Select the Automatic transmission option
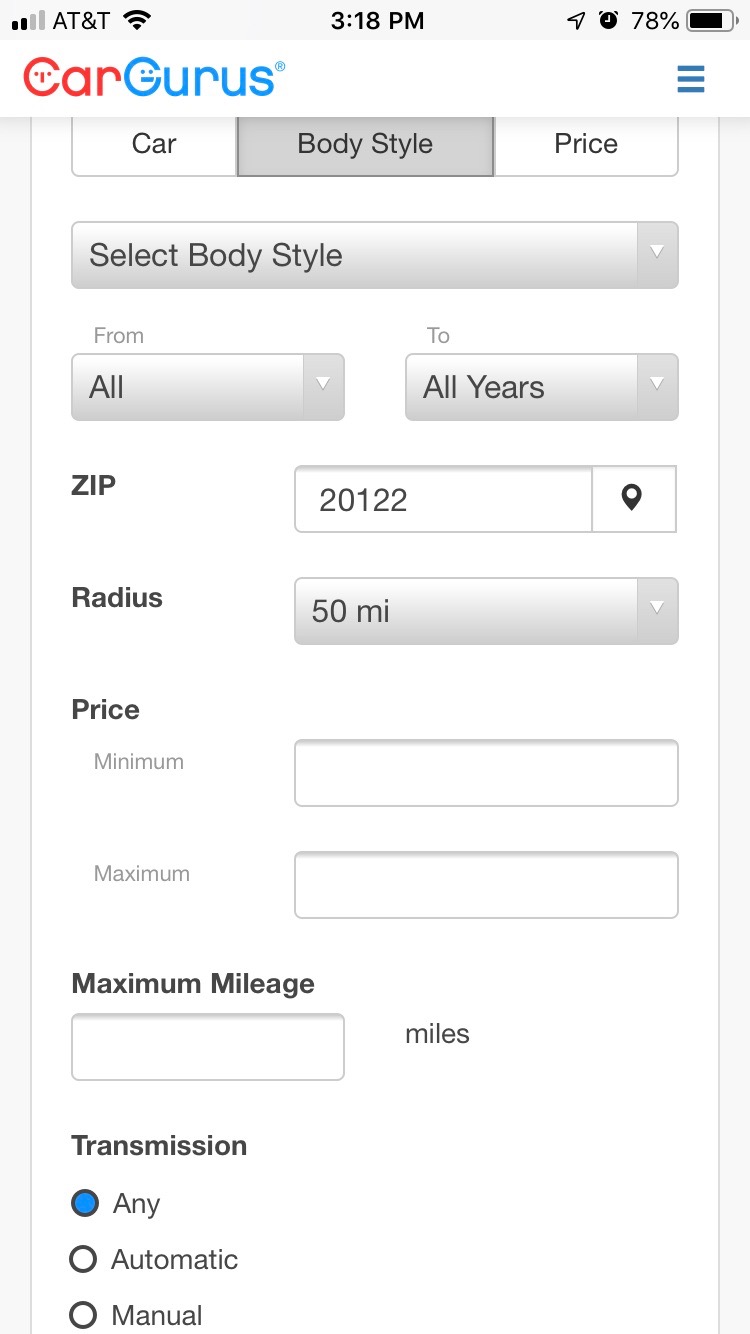The width and height of the screenshot is (750, 1334). click(x=83, y=1259)
